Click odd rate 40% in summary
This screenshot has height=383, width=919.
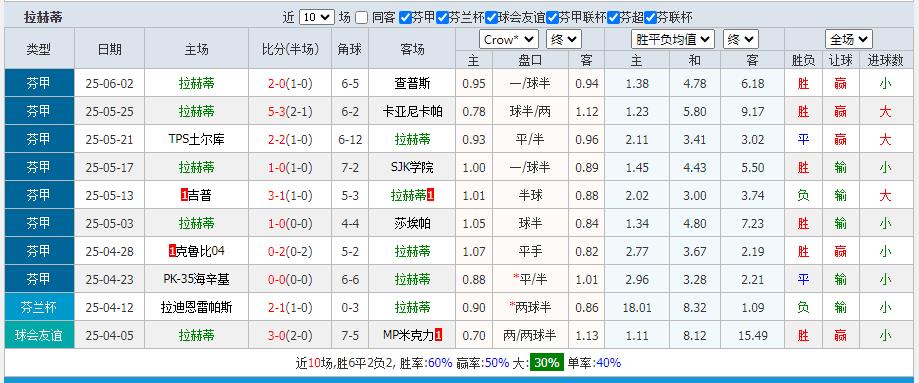[608, 363]
